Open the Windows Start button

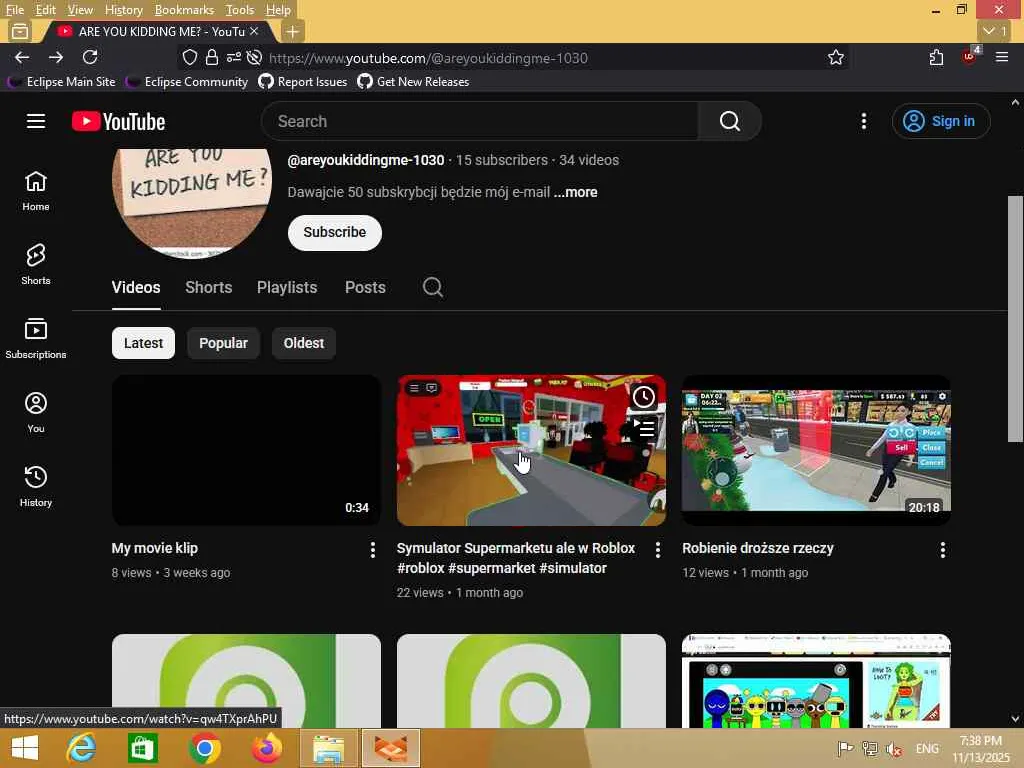[x=25, y=748]
